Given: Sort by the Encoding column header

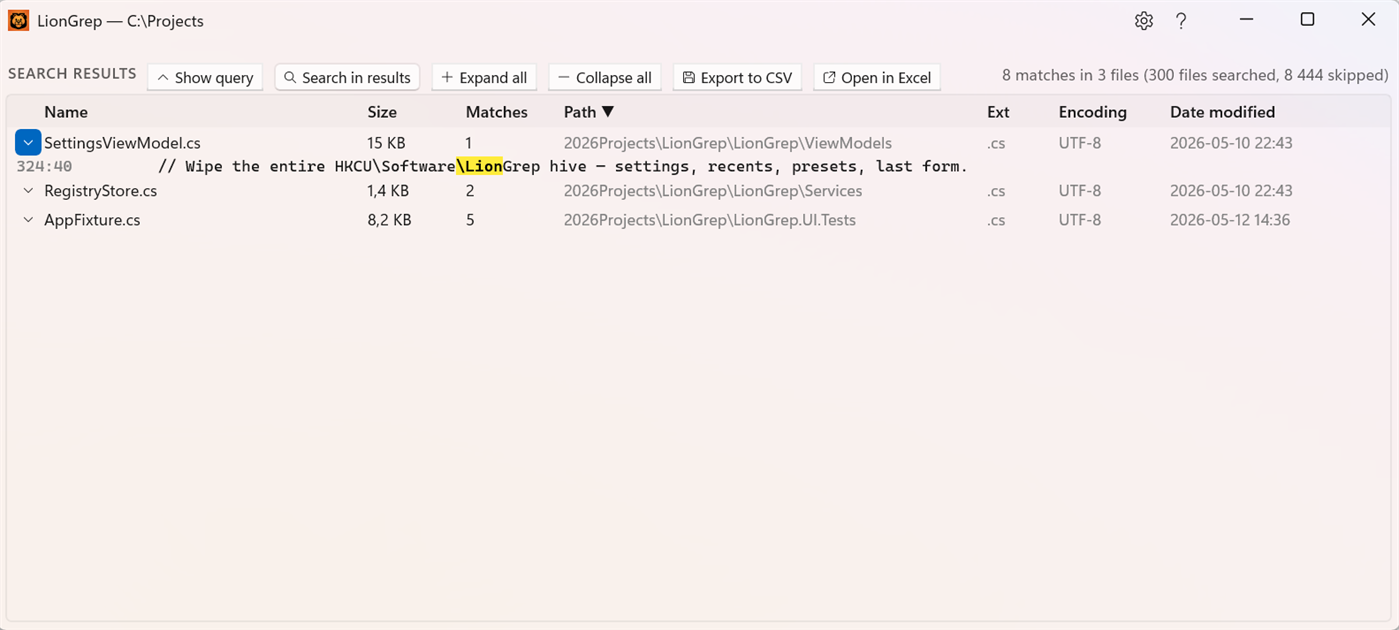Looking at the screenshot, I should pyautogui.click(x=1093, y=112).
